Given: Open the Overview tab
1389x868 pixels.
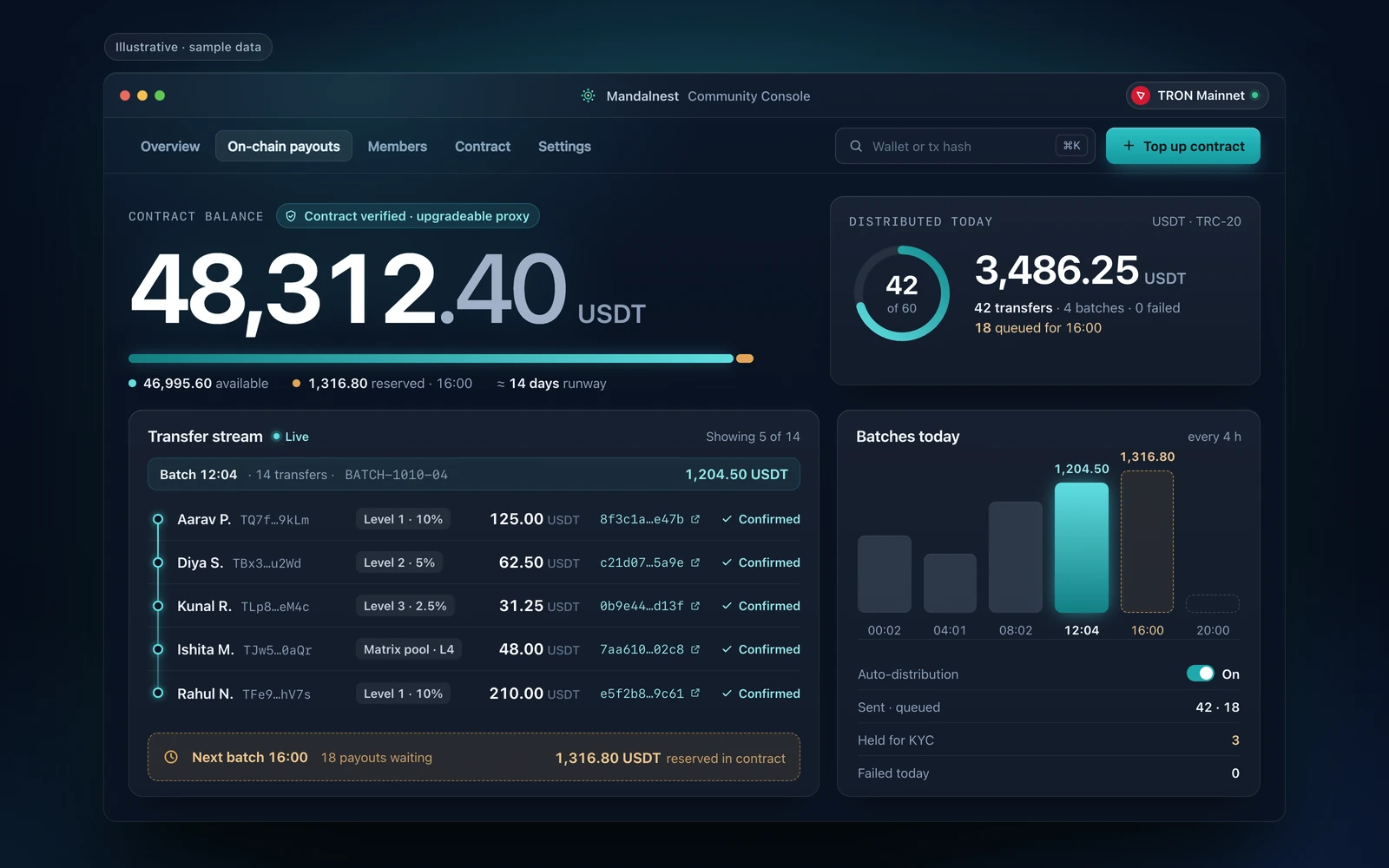Looking at the screenshot, I should pyautogui.click(x=170, y=147).
